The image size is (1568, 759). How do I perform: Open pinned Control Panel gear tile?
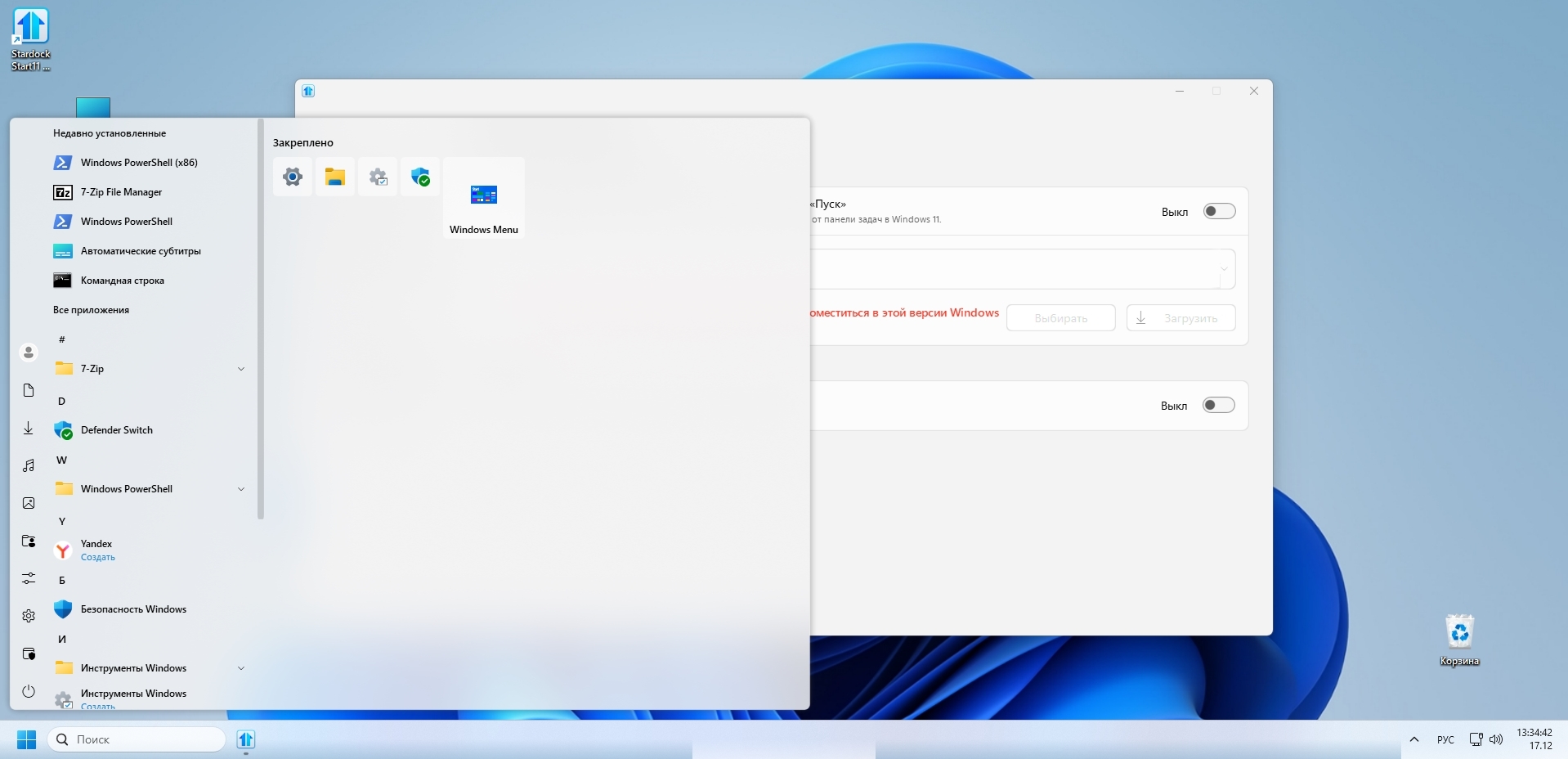click(x=378, y=177)
